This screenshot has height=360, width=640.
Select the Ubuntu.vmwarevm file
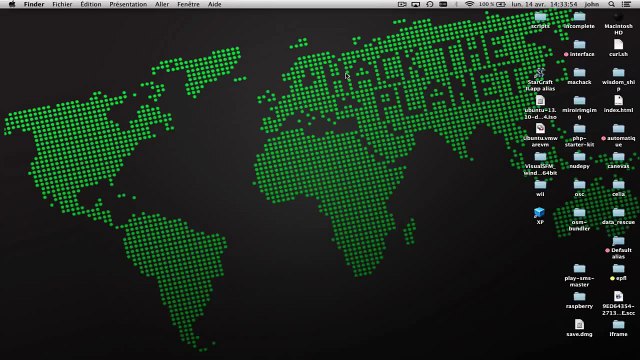(540, 129)
